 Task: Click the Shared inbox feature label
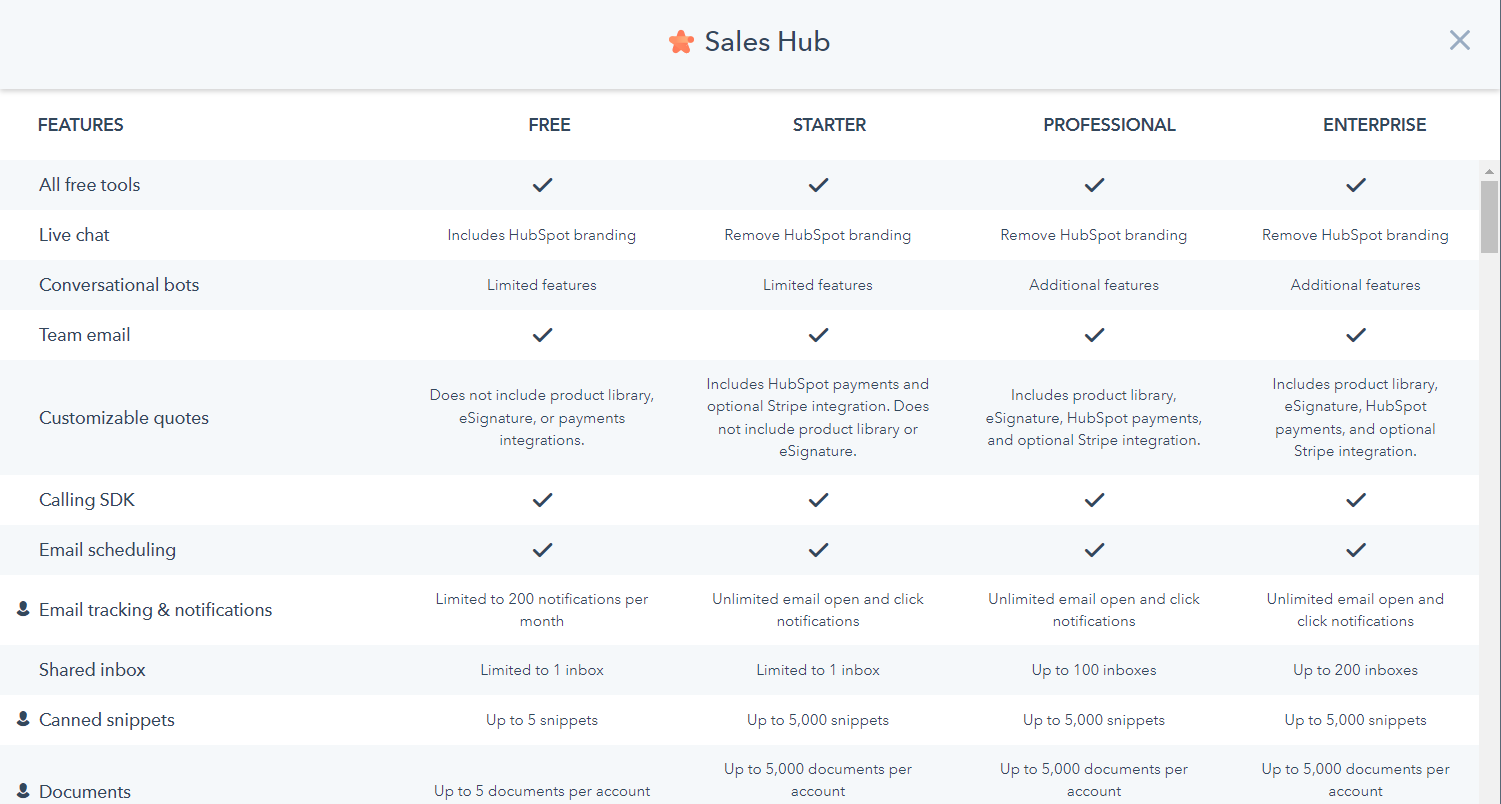[92, 670]
